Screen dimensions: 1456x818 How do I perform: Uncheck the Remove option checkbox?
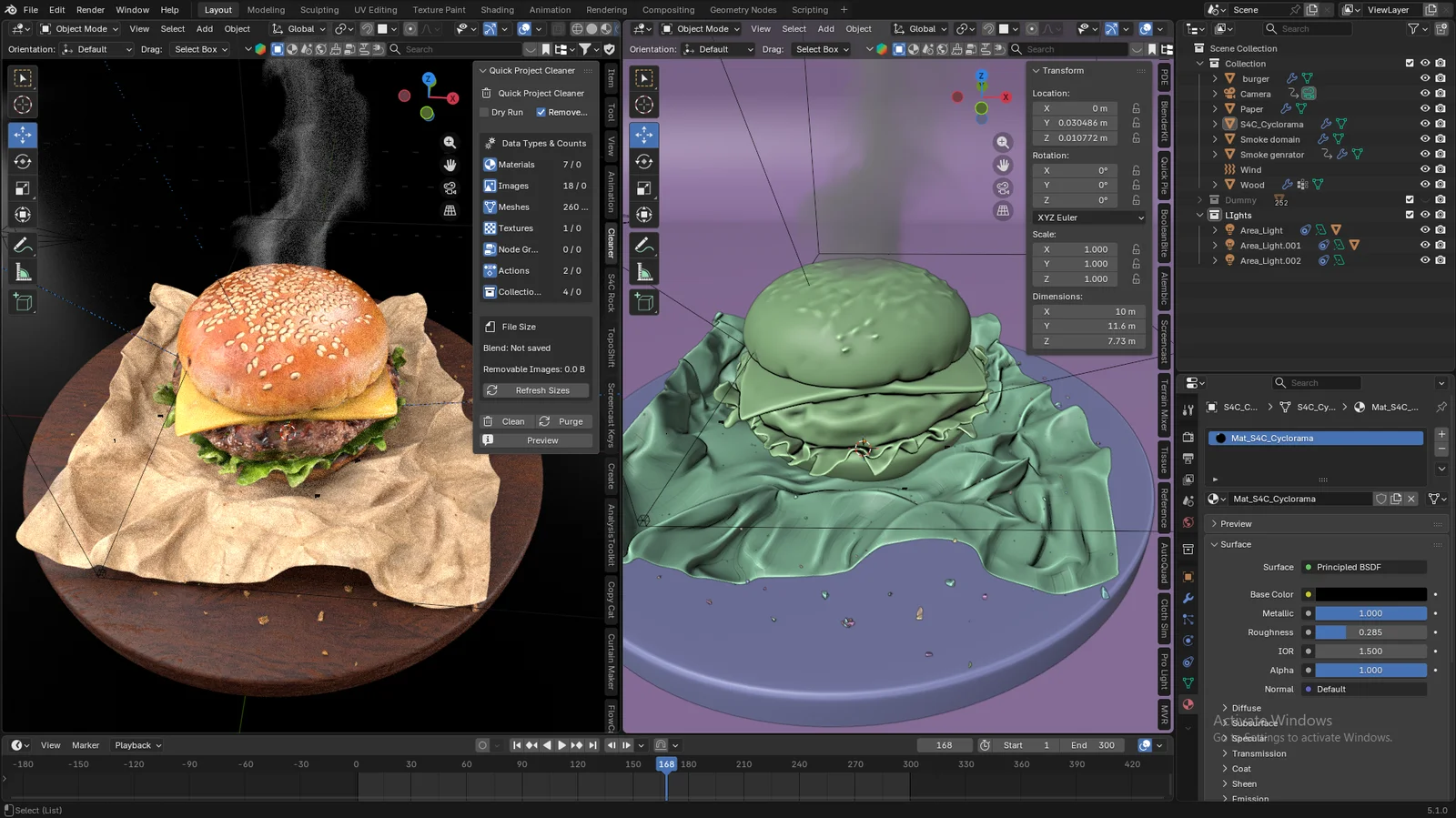pyautogui.click(x=541, y=113)
